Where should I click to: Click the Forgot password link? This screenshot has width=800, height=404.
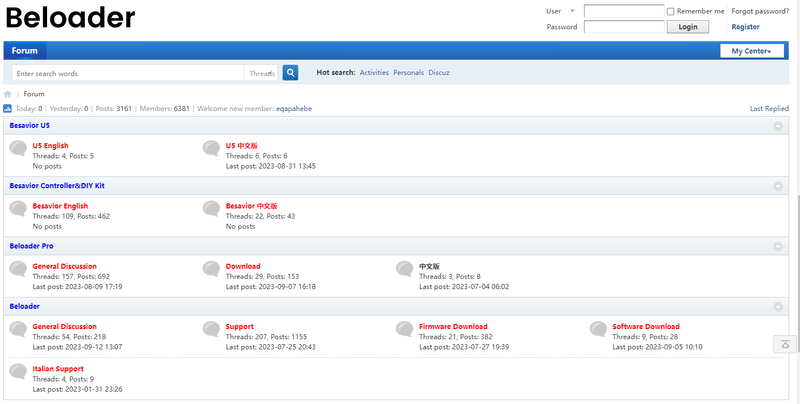coord(760,11)
